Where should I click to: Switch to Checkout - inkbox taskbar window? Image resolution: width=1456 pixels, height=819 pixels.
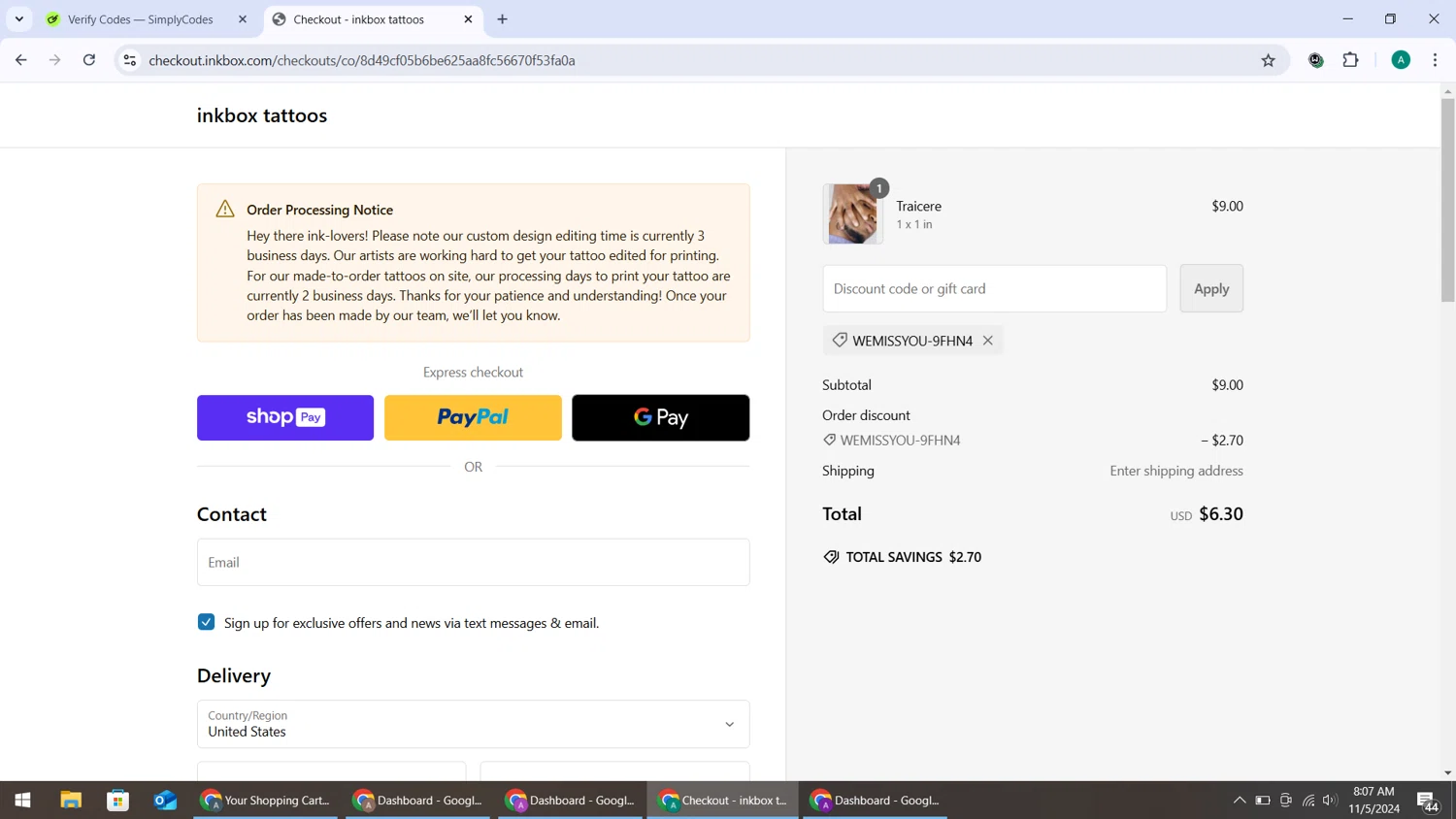click(x=723, y=801)
